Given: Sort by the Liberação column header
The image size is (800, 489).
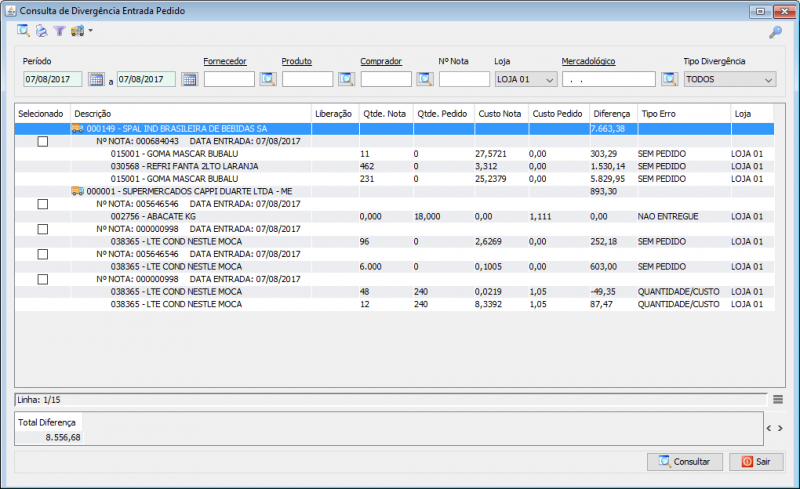Looking at the screenshot, I should point(335,114).
